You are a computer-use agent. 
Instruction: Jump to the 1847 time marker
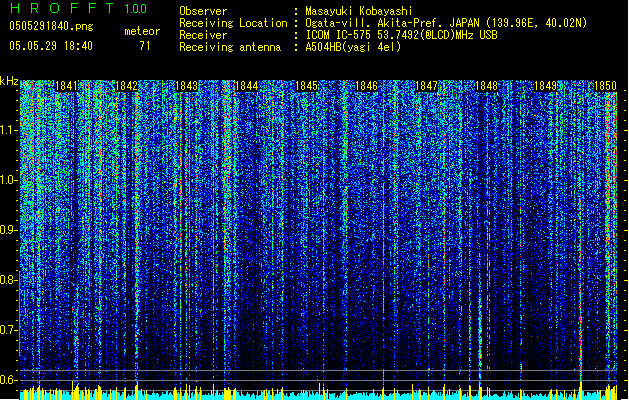(x=427, y=87)
